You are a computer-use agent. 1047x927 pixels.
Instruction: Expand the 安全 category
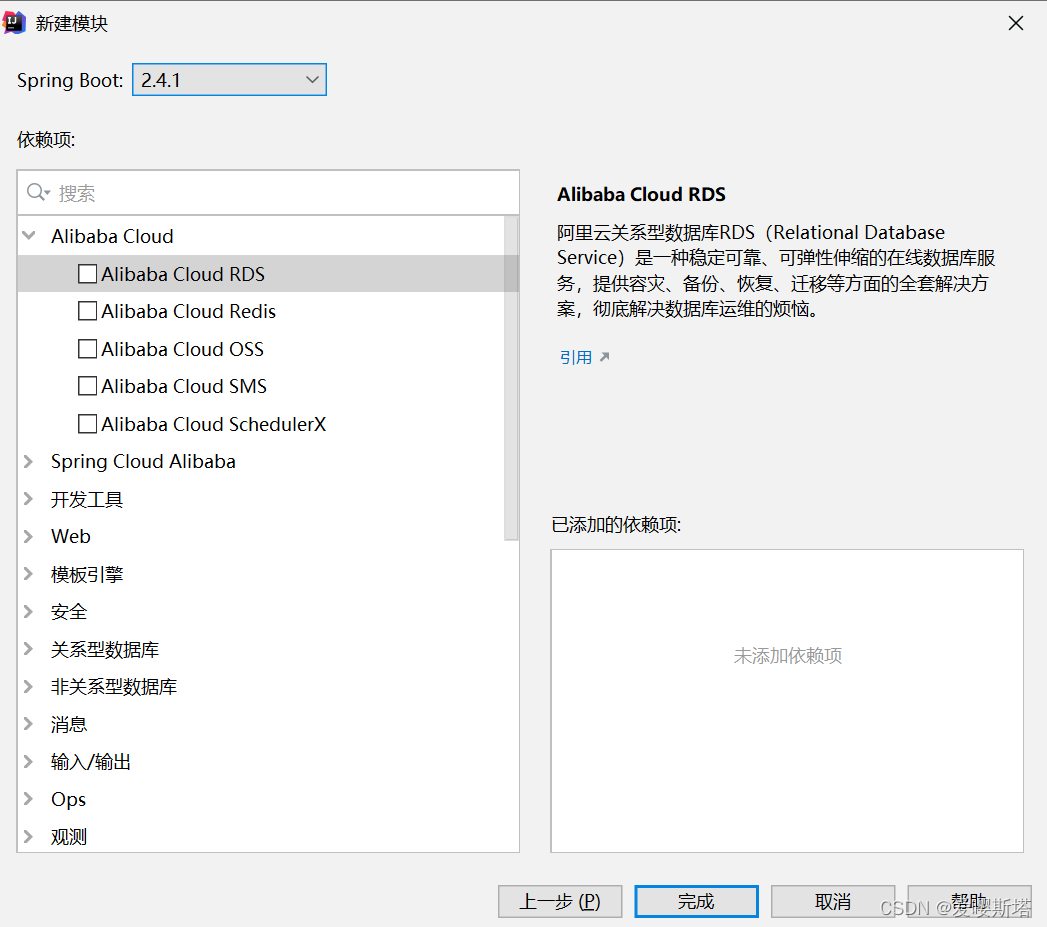(x=29, y=611)
